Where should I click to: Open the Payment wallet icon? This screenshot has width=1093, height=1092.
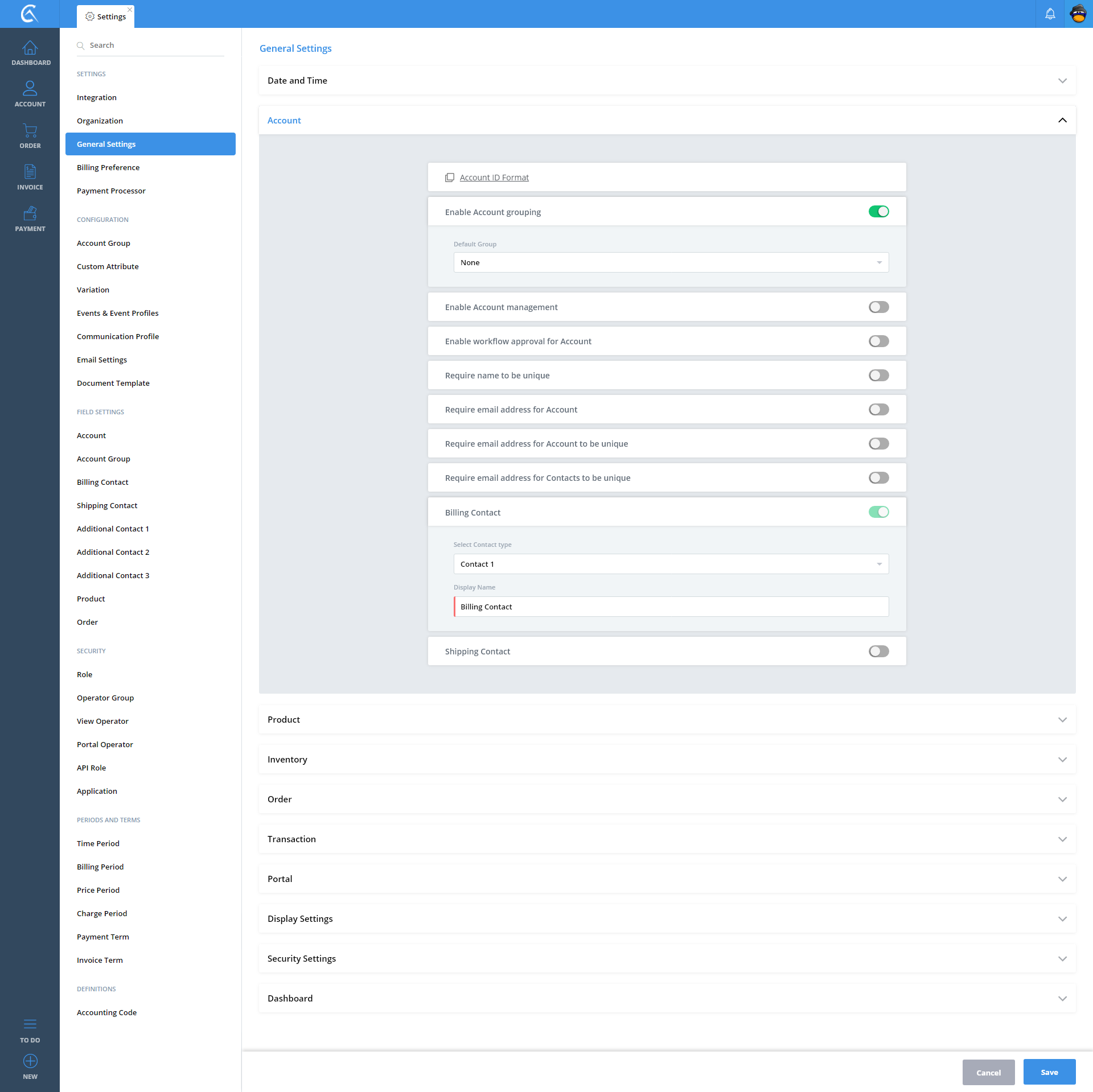[x=30, y=214]
